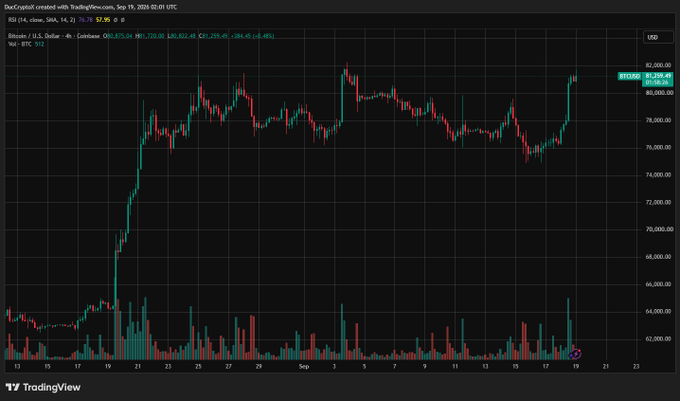Click the green BTCUSD symbol label
The height and width of the screenshot is (401, 680).
pos(629,76)
